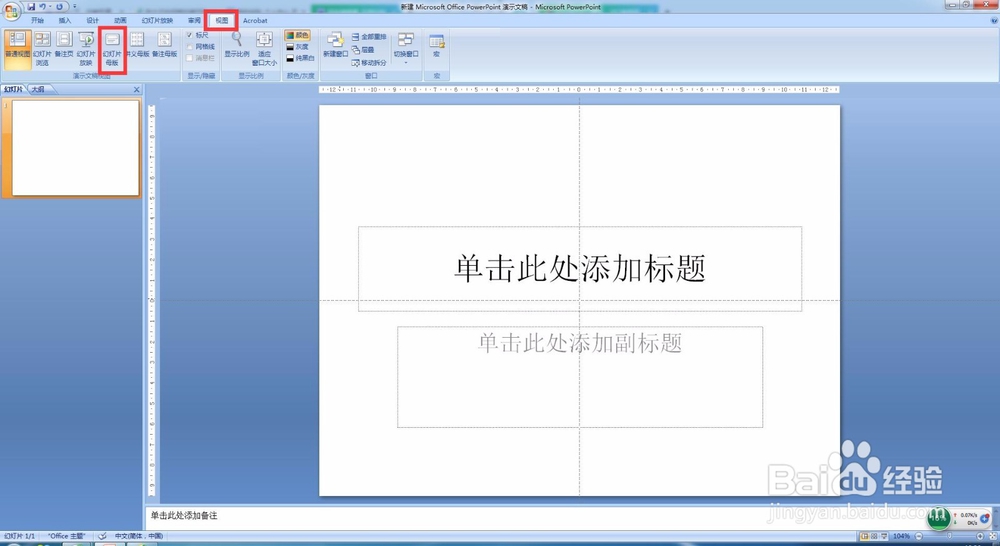Viewport: 1000px width, 546px height.
Task: Click 移动拆分 move split button
Action: coord(369,63)
